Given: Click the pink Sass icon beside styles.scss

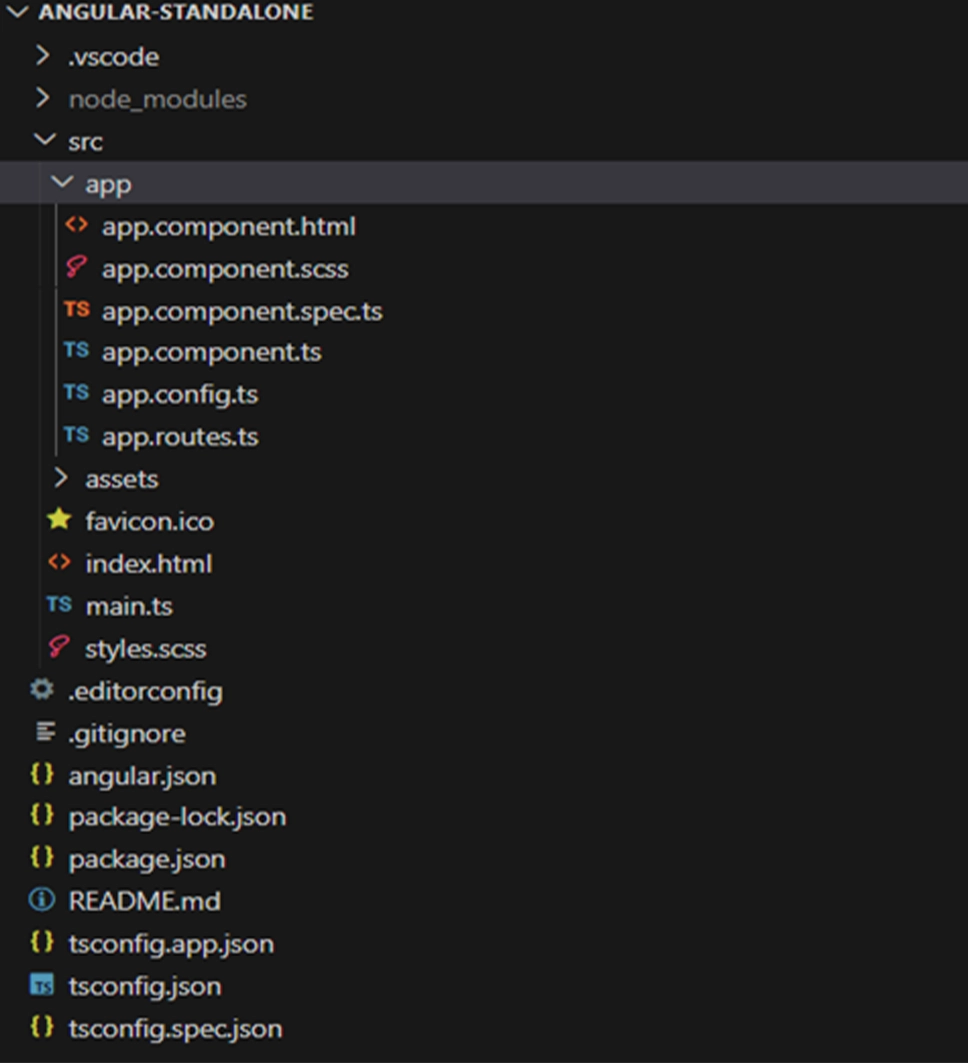Looking at the screenshot, I should point(59,647).
